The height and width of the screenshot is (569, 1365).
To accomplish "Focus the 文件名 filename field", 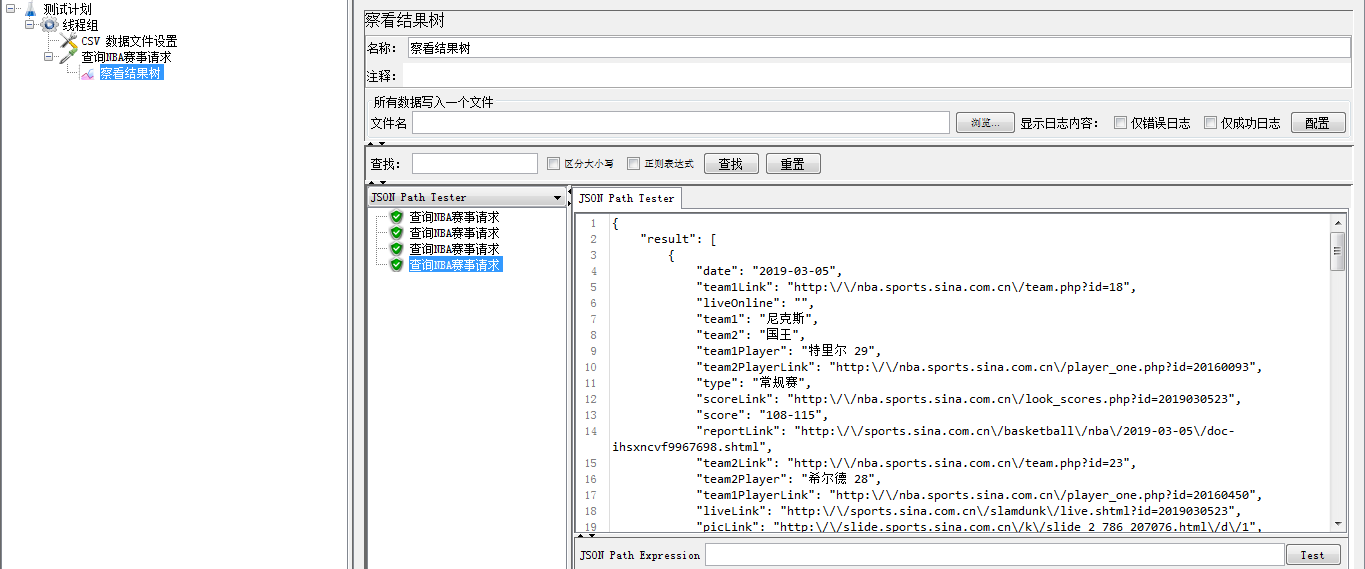I will [x=680, y=122].
